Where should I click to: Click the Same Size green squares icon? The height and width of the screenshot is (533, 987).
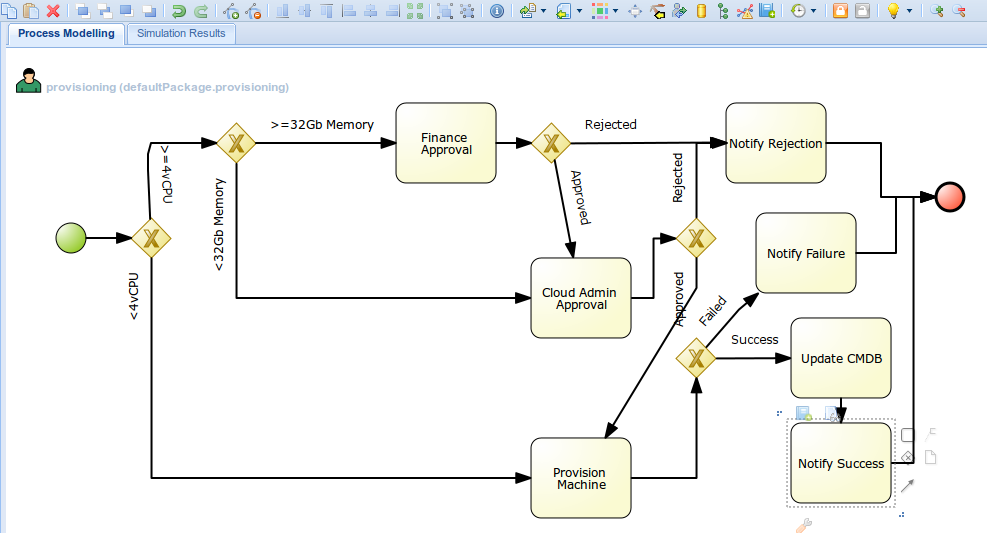(x=415, y=10)
